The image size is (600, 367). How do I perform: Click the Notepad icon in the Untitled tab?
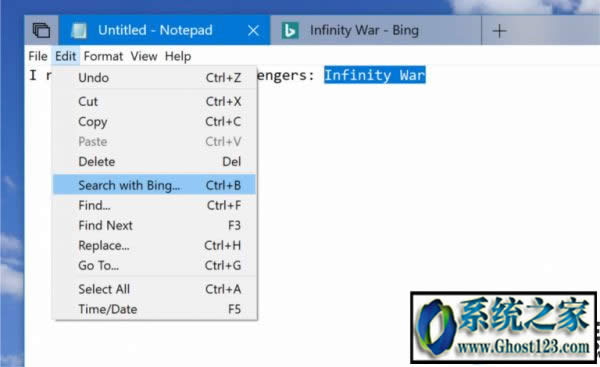click(x=79, y=30)
